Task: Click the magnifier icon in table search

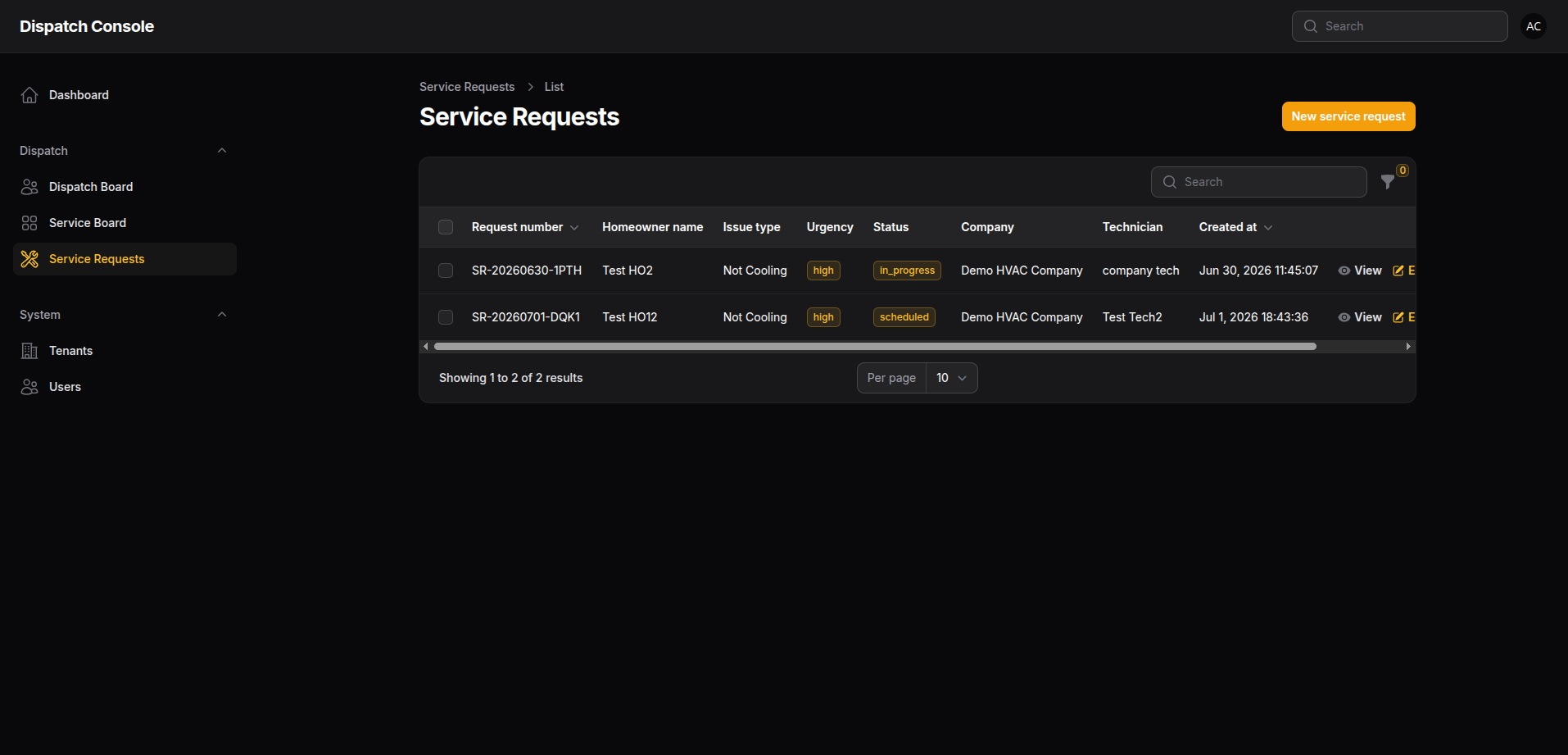Action: [1170, 182]
